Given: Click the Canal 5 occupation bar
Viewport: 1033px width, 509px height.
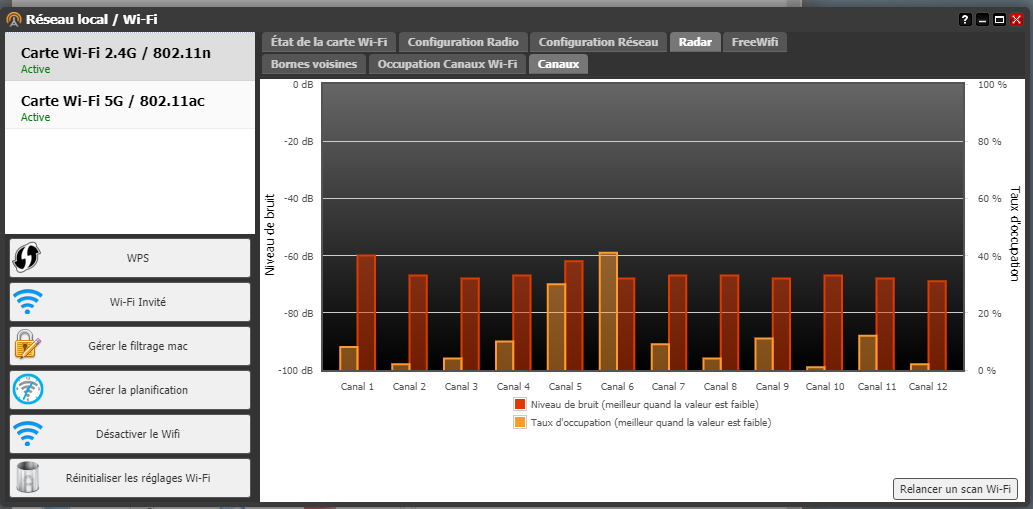Looking at the screenshot, I should pos(556,327).
